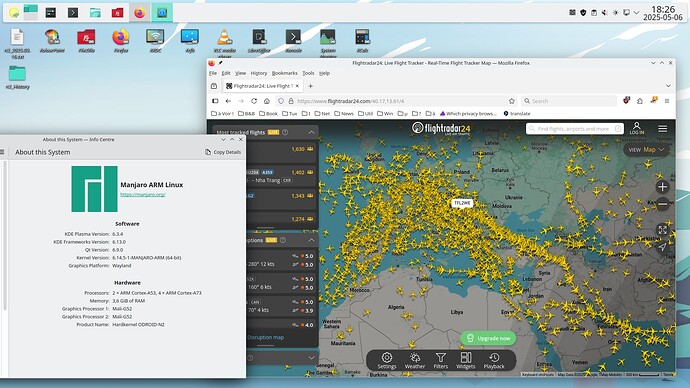Toggle Info Centre sidebar hamburger button
The height and width of the screenshot is (388, 690).
click(x=2, y=152)
